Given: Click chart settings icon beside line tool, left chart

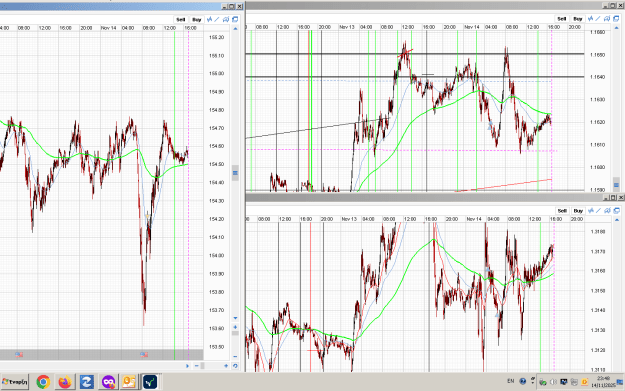Looking at the screenshot, I should pos(226,19).
